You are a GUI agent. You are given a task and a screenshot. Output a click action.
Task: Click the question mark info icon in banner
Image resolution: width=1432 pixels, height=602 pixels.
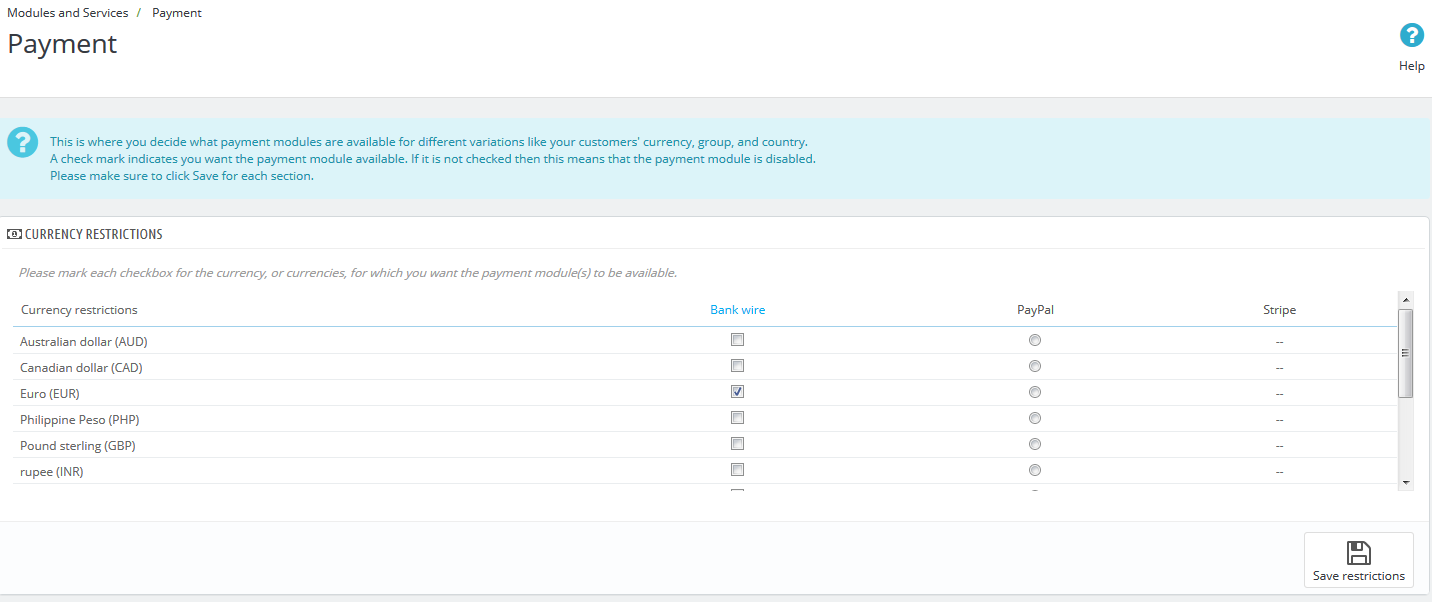tap(22, 143)
